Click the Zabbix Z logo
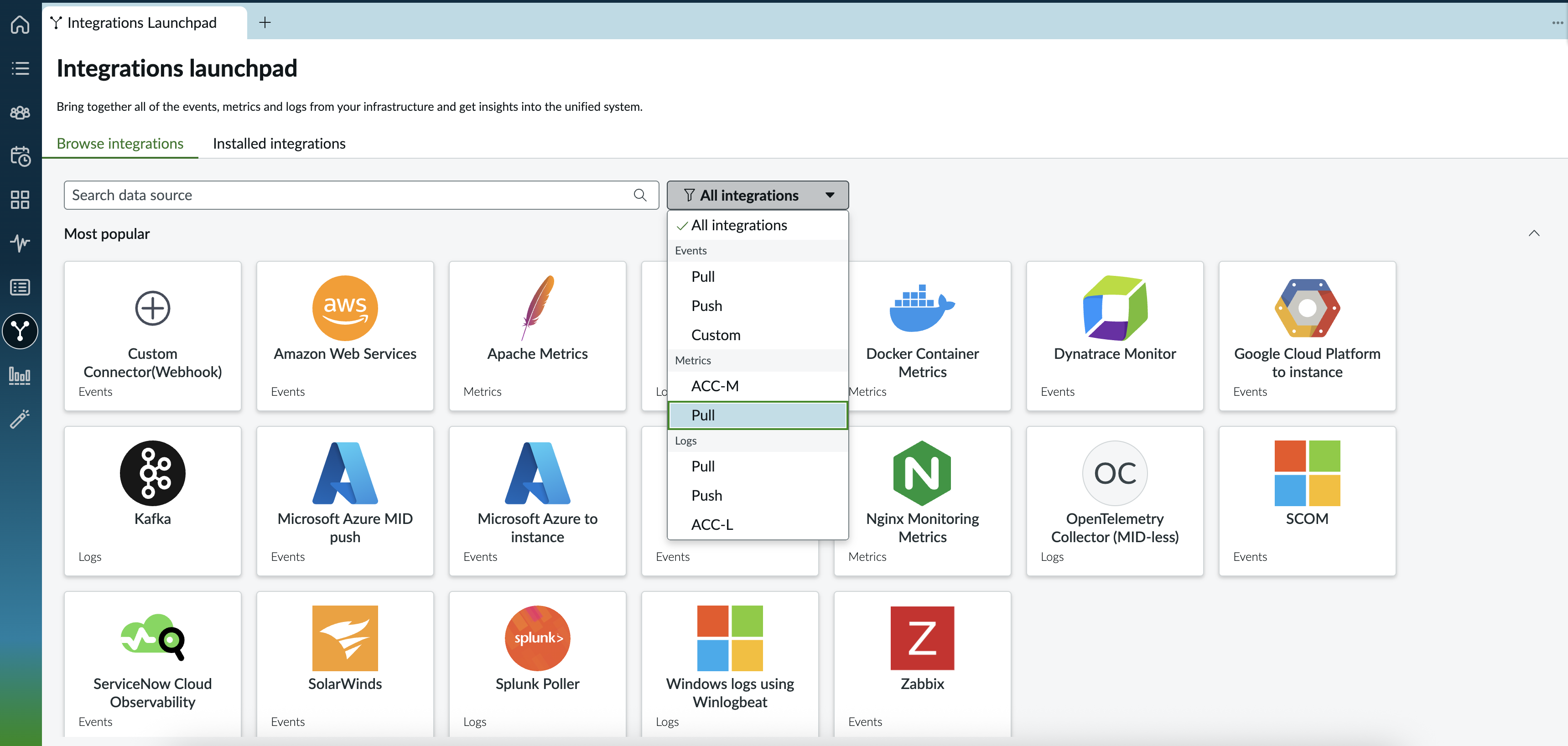 922,638
